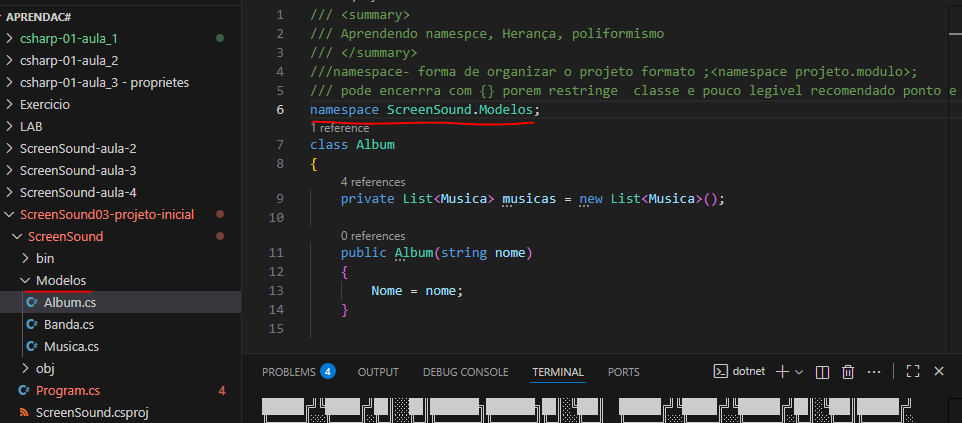Viewport: 962px width, 423px height.
Task: Click the ScreenSound identifier in namespace line
Action: (429, 111)
